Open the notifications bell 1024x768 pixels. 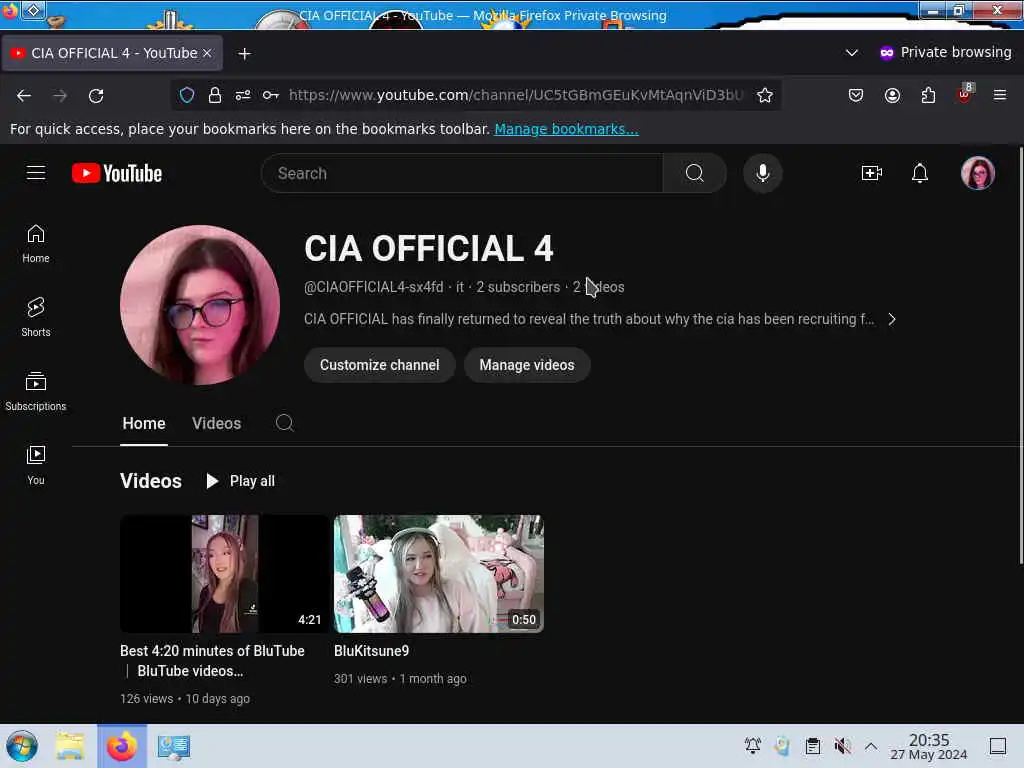coord(920,173)
